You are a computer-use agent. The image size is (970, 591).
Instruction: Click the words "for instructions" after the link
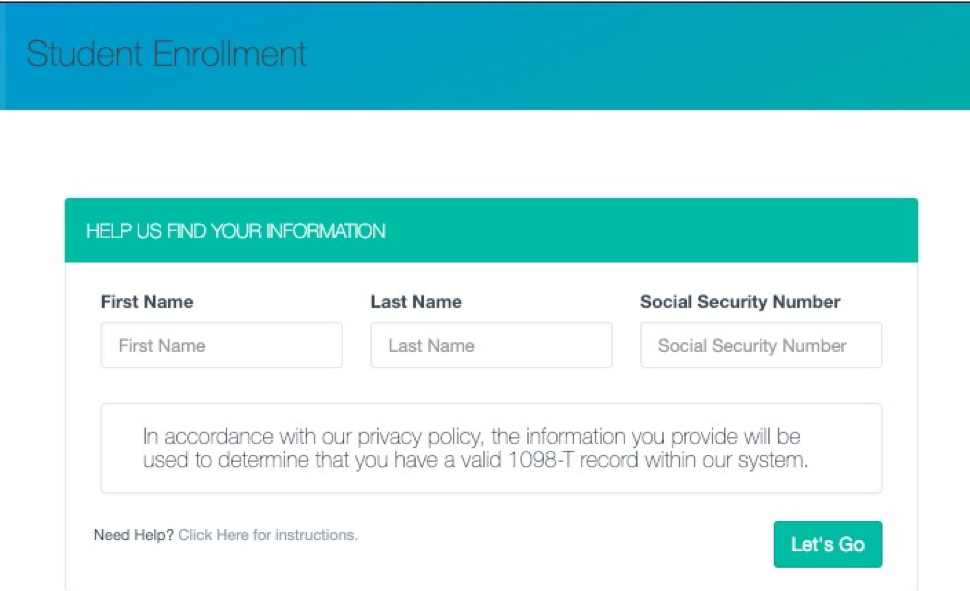[x=305, y=535]
